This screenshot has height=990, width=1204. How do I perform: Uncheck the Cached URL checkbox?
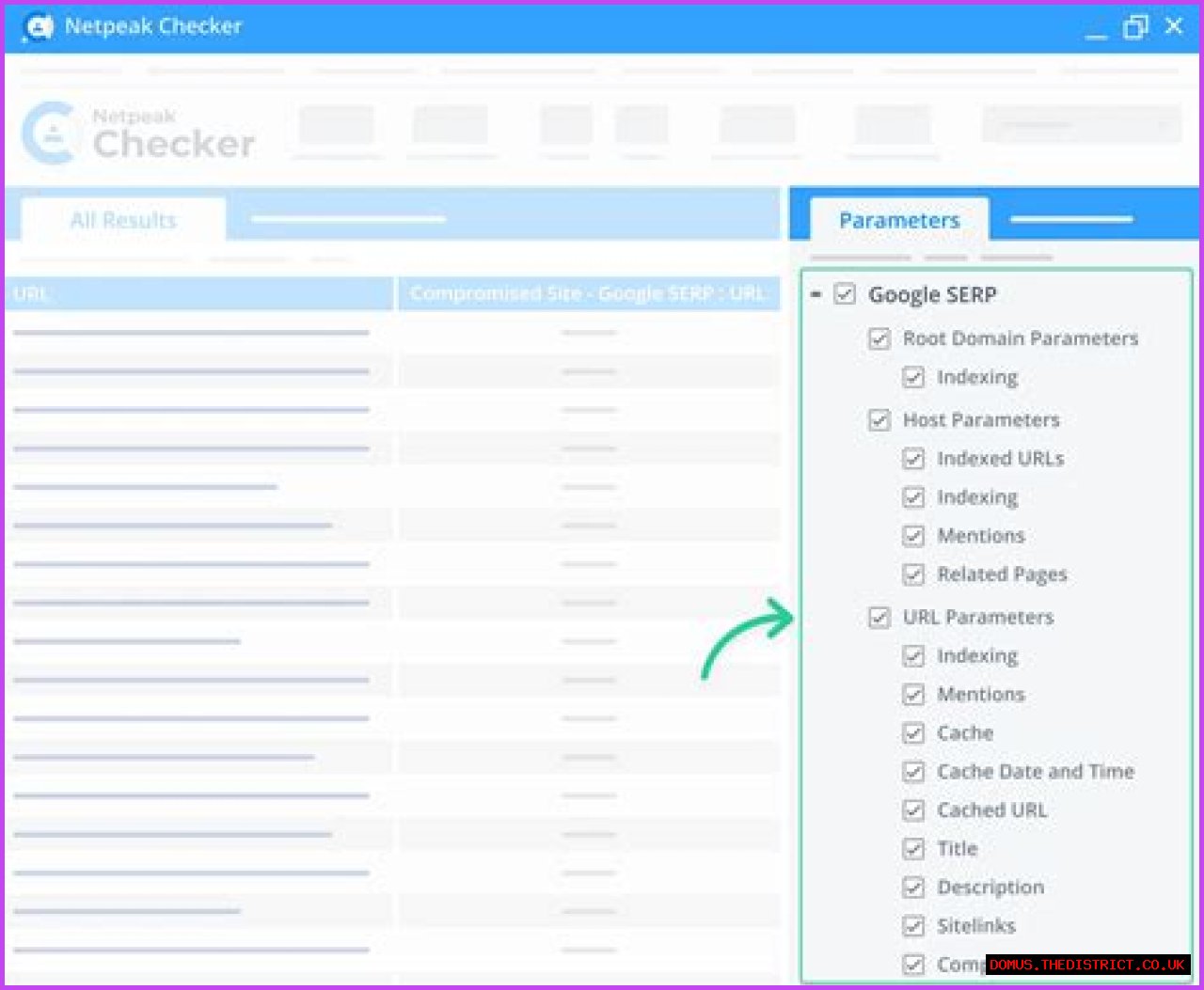tap(913, 810)
